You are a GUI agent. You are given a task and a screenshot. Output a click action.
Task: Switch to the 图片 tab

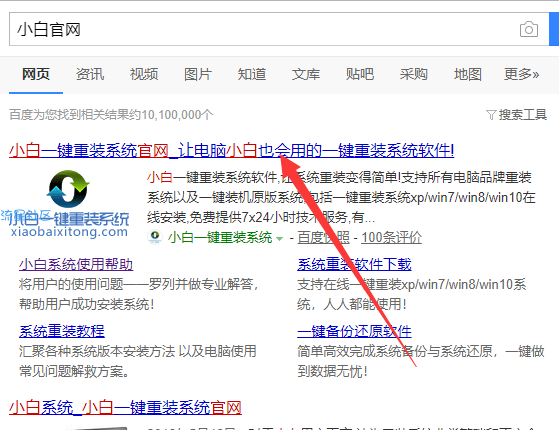198,74
